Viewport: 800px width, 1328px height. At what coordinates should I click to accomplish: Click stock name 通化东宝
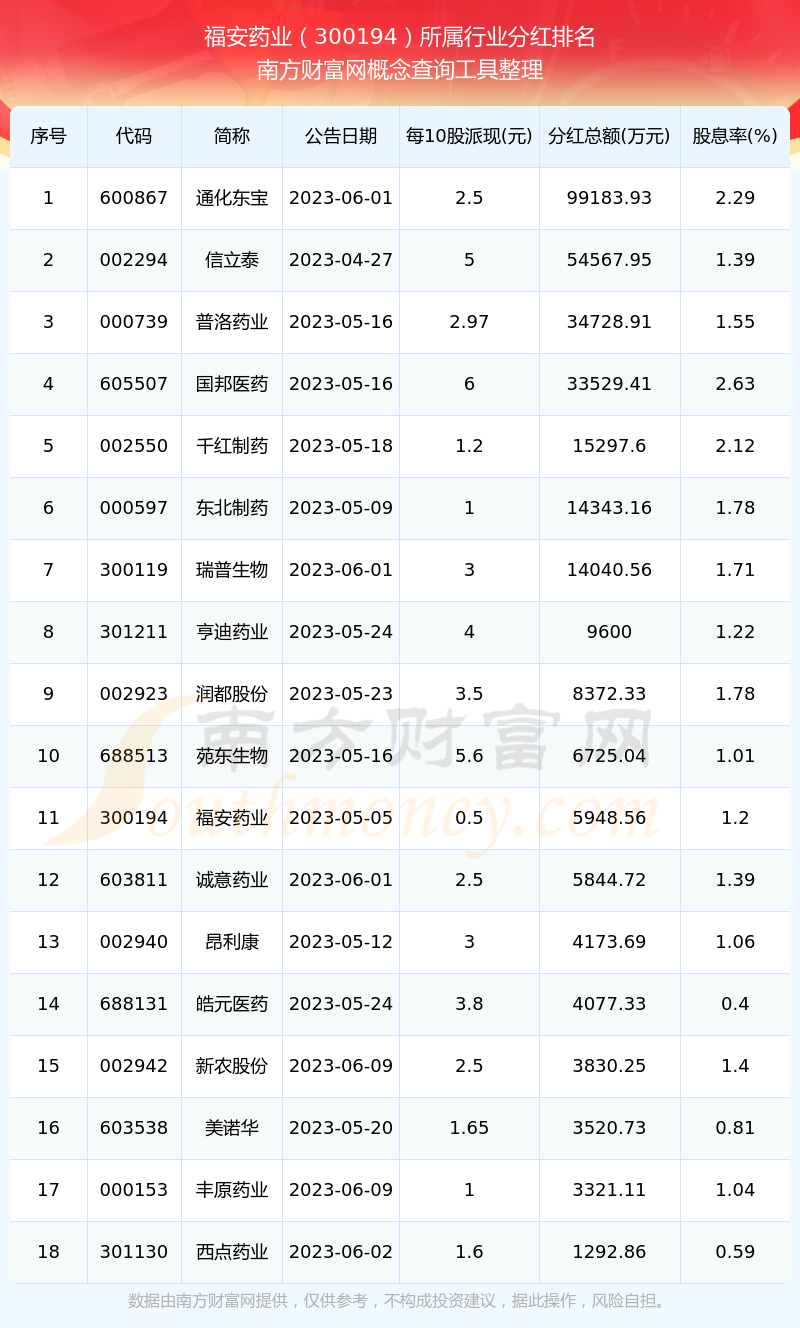(232, 198)
